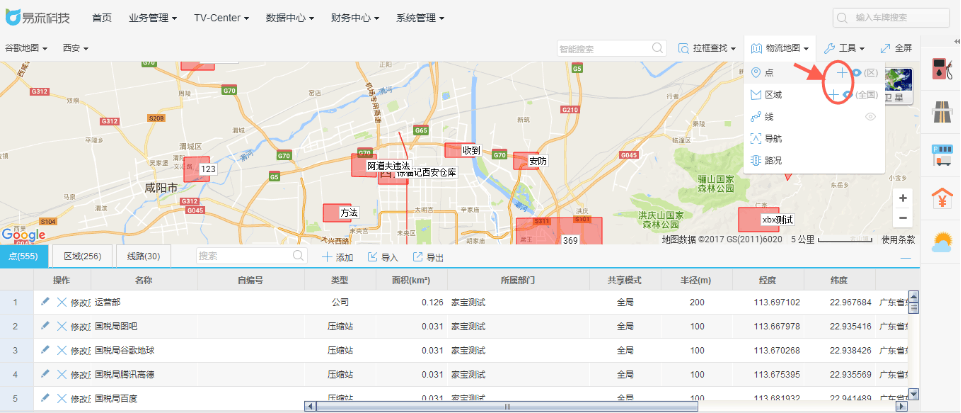
Task: Click the 全屏 fullscreen button
Action: 897,48
